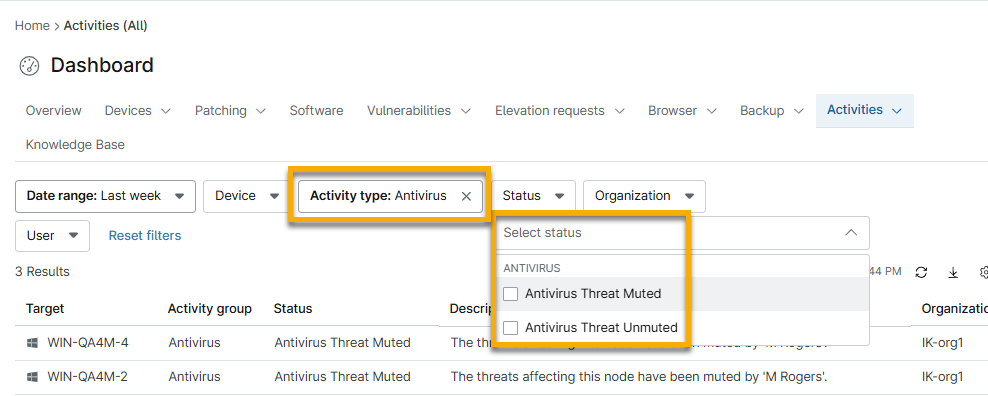Refresh the activities list
The width and height of the screenshot is (988, 396).
[921, 272]
